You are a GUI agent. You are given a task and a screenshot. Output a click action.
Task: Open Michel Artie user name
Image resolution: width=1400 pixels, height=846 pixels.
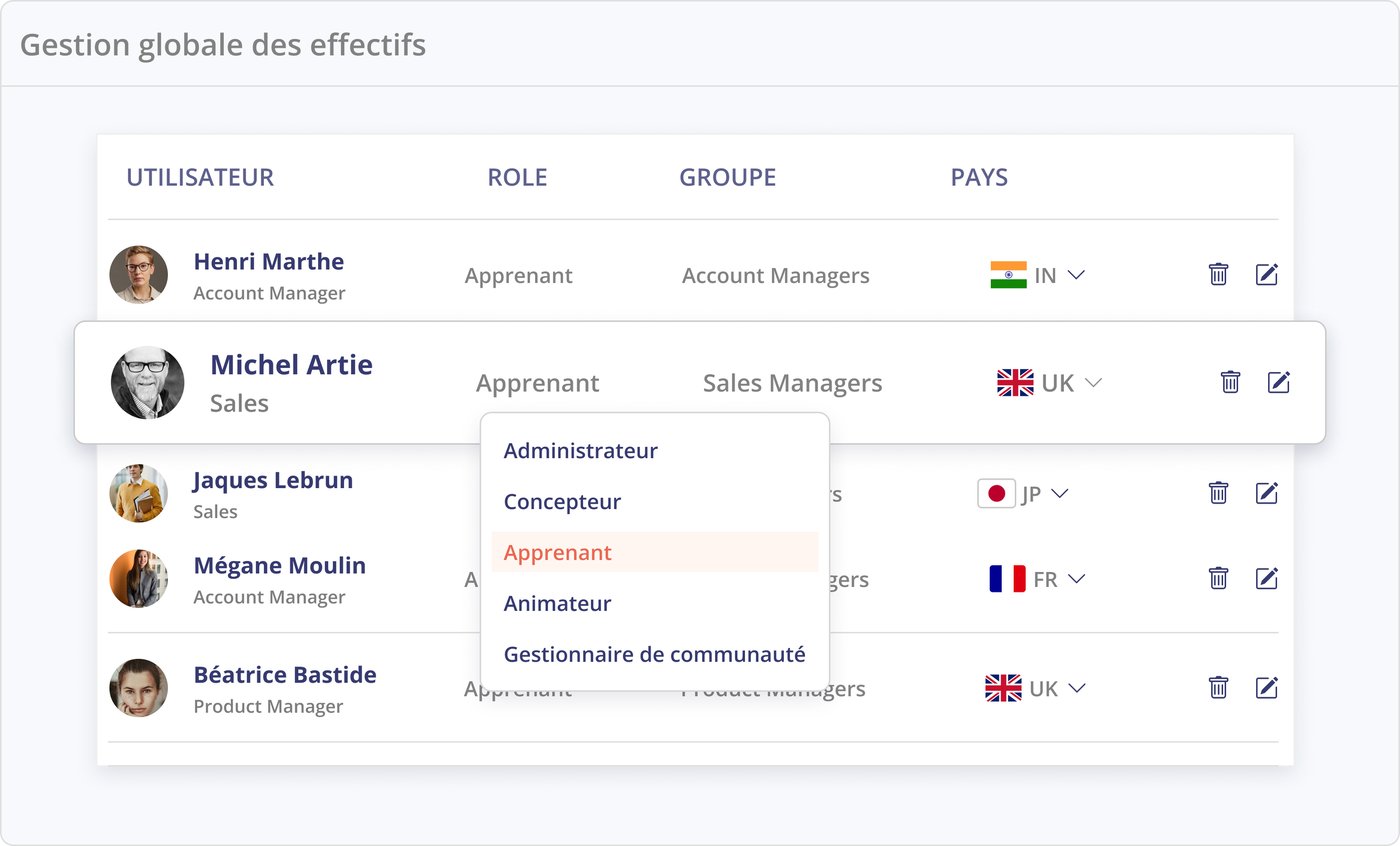291,364
